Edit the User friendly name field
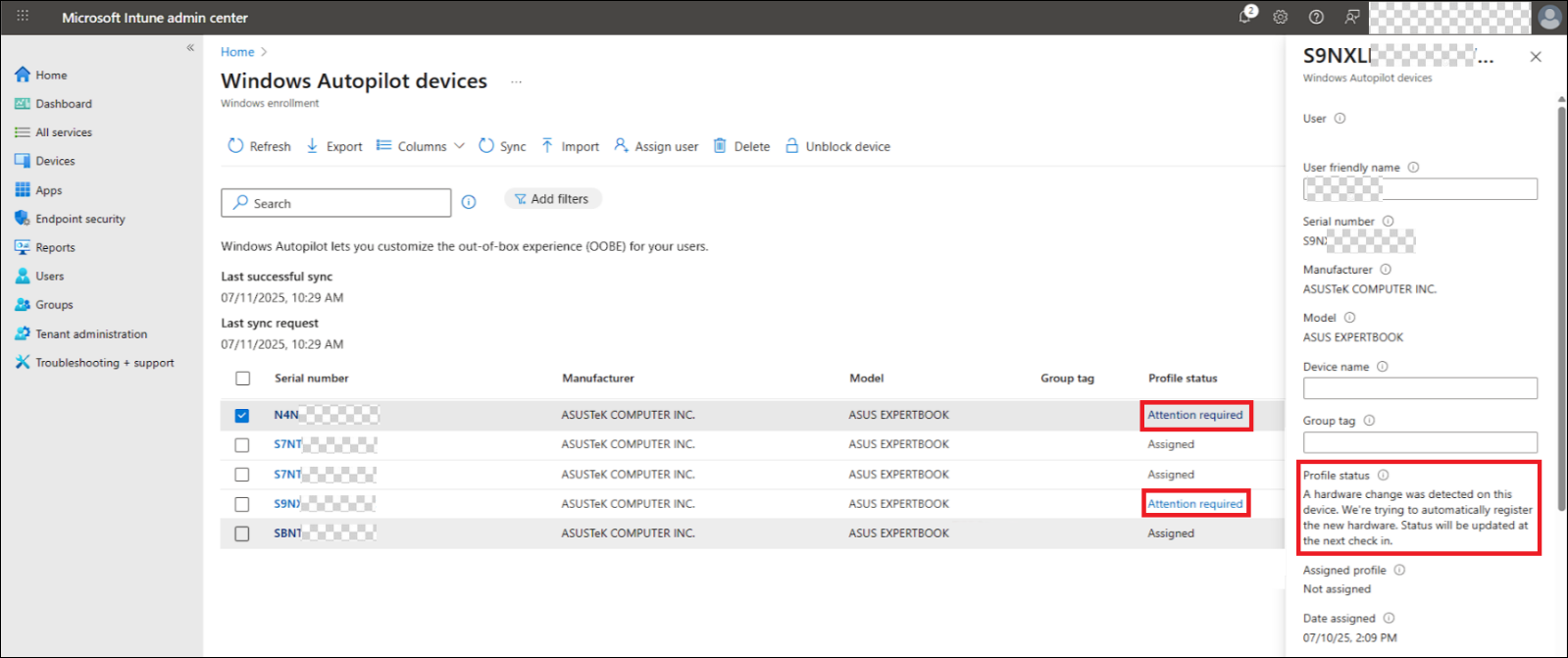 [1420, 189]
